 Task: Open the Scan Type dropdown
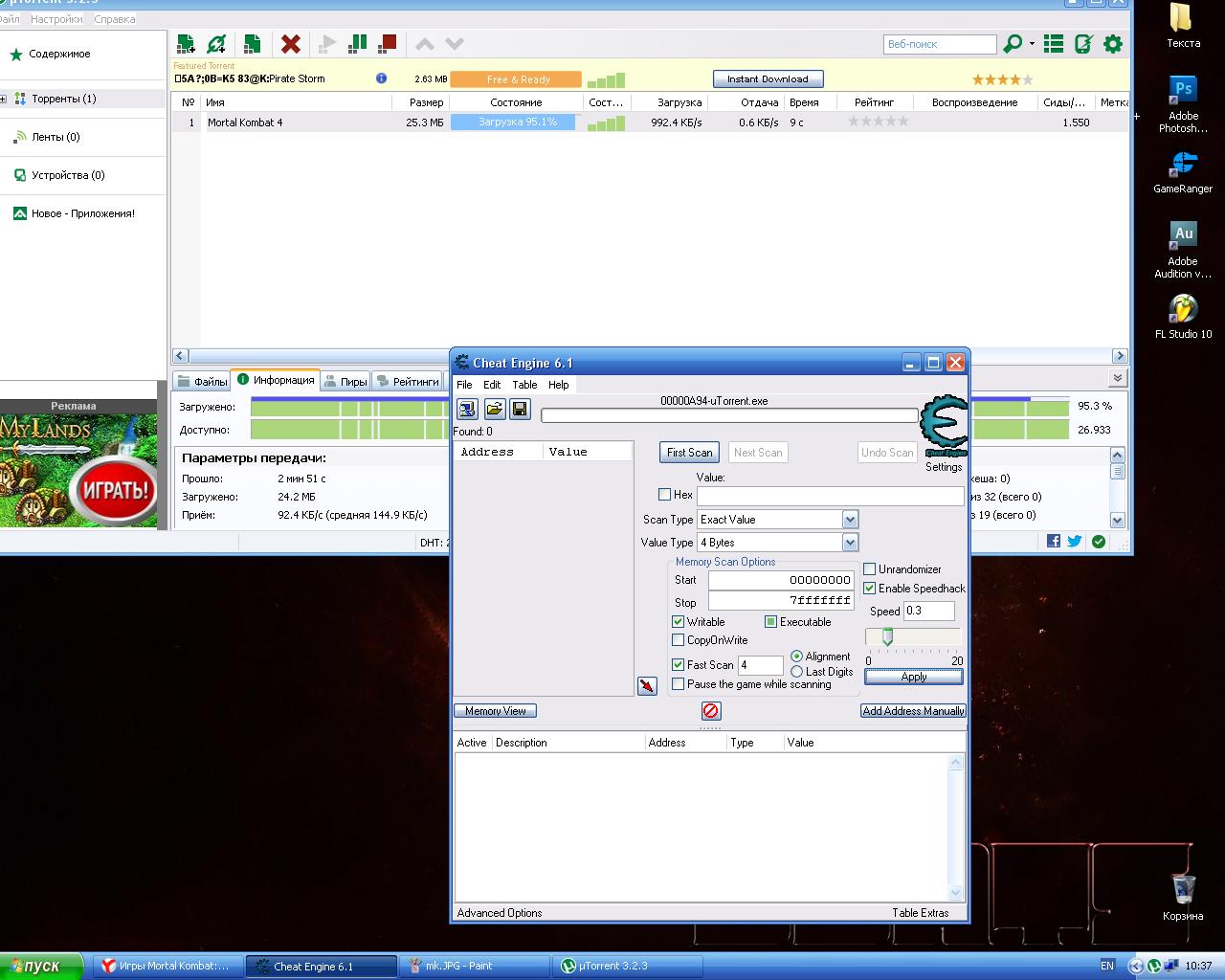[850, 520]
